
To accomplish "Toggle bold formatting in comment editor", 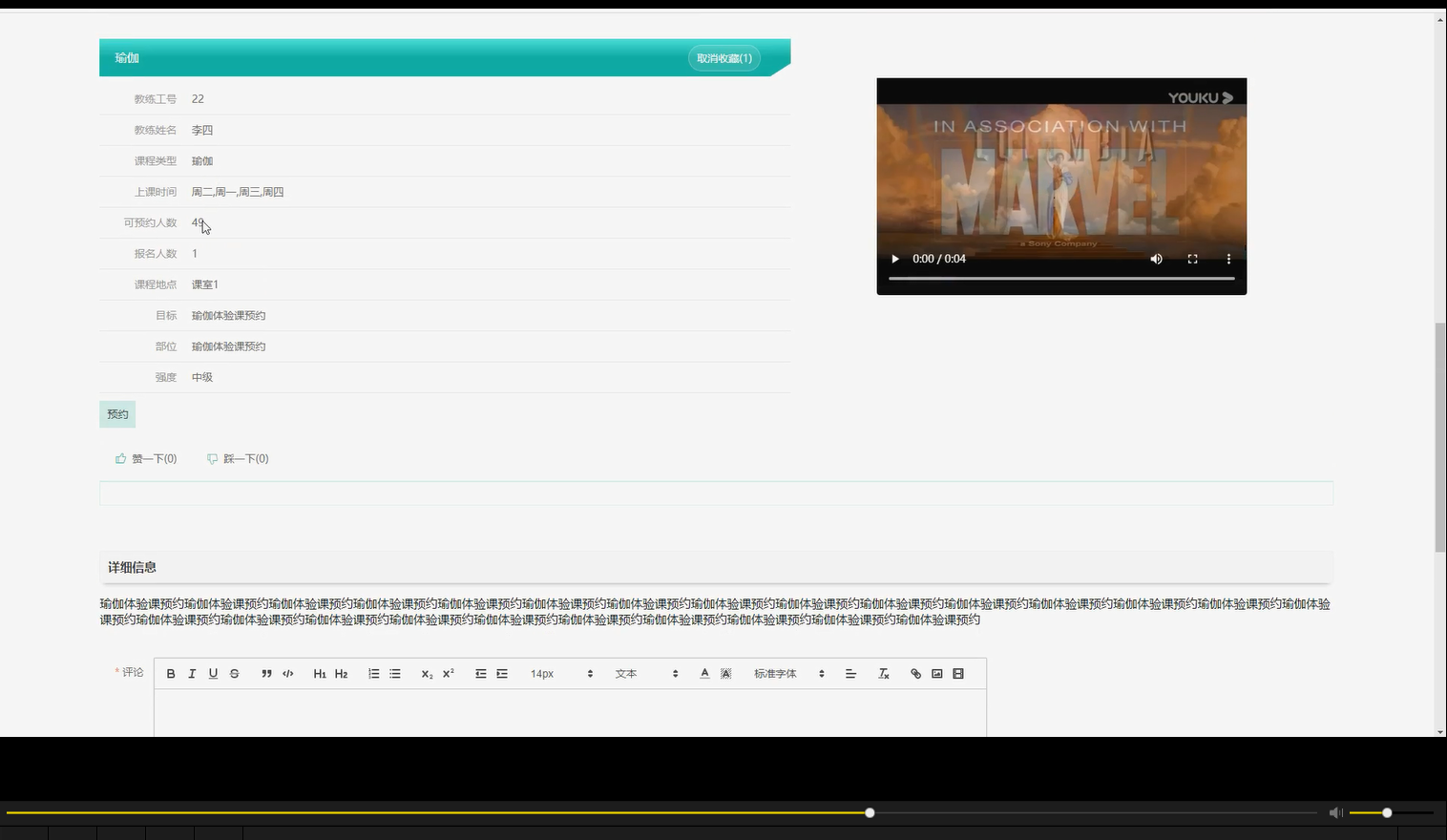I will [171, 674].
